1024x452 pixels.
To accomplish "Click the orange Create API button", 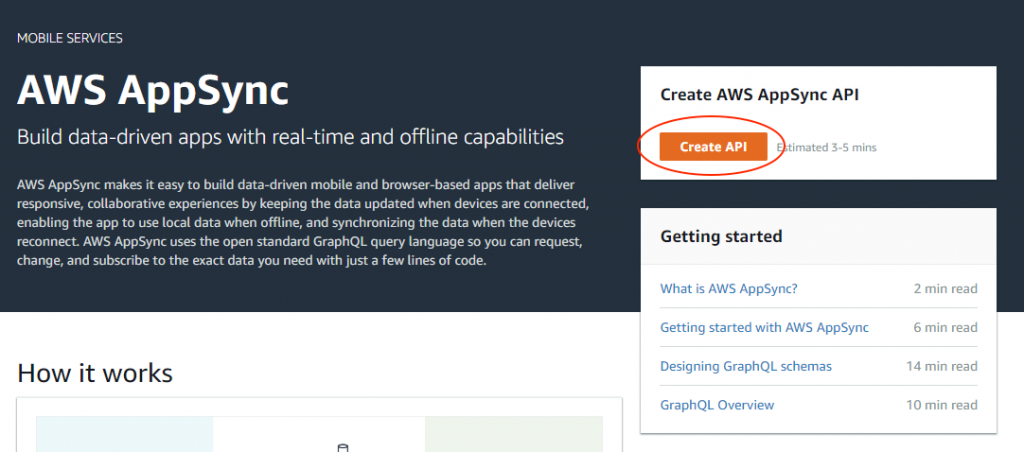I will 713,147.
